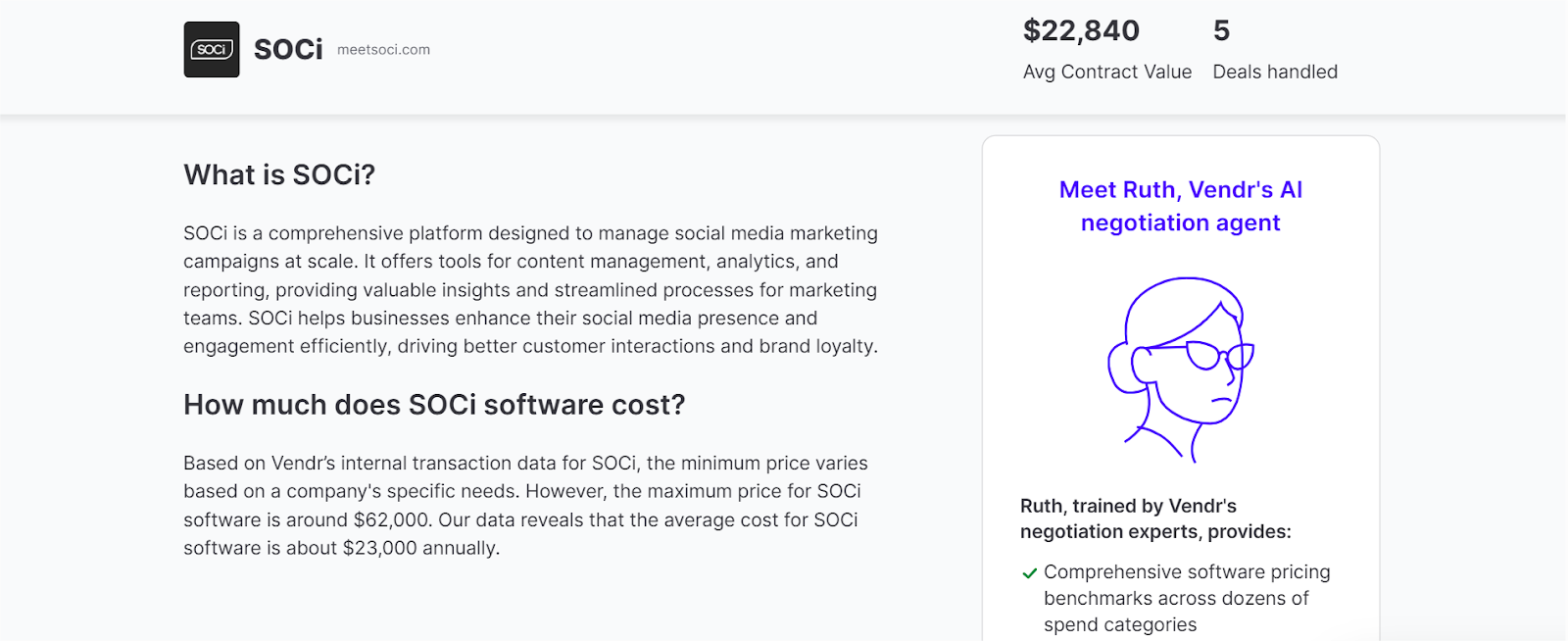Click the "$23,000 annually" average cost text

(x=419, y=548)
